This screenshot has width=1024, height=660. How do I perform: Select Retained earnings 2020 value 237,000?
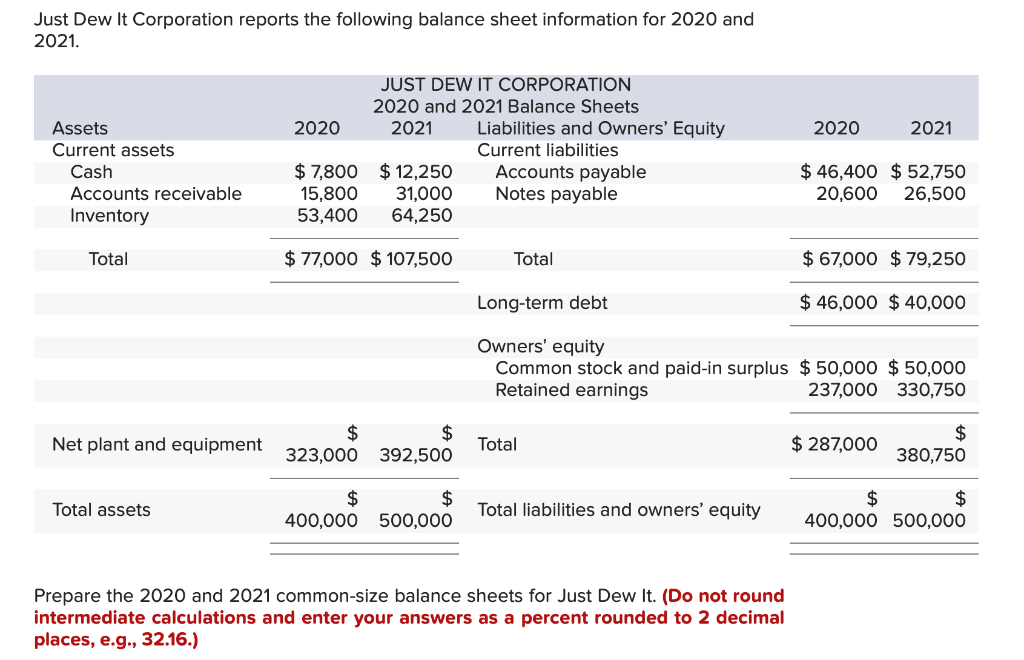pyautogui.click(x=842, y=390)
